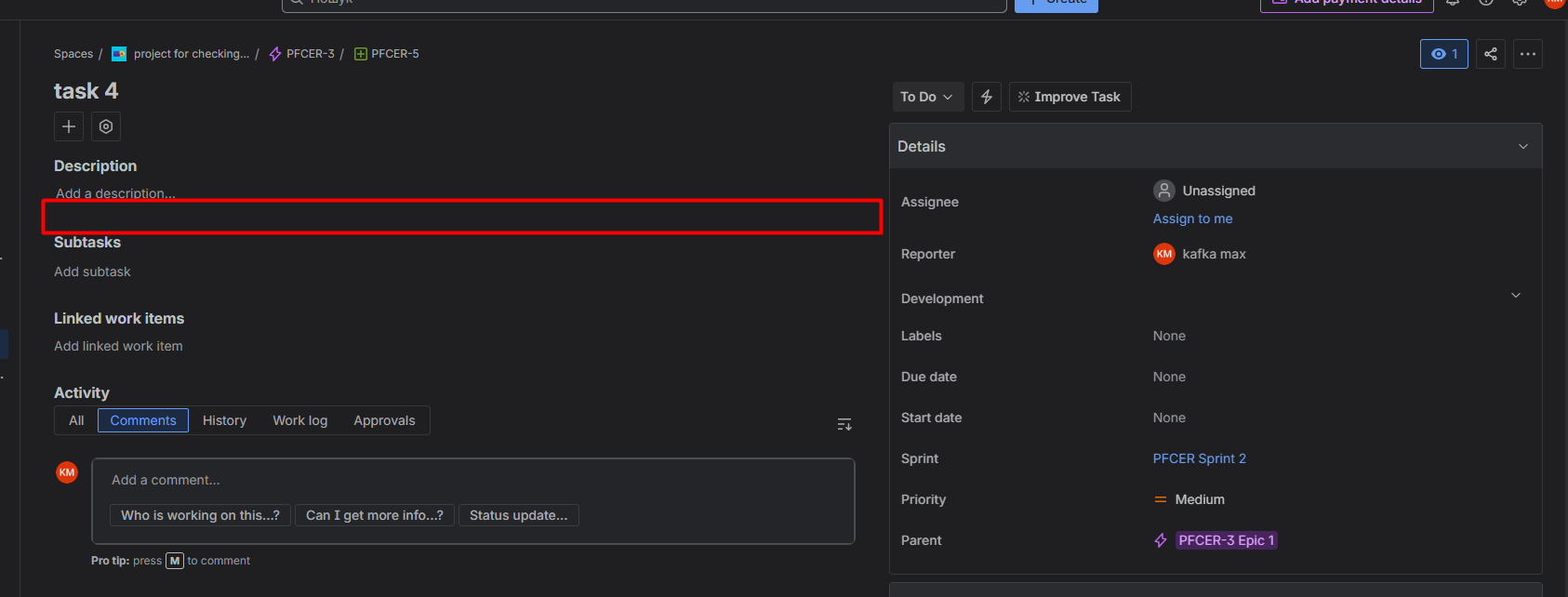The width and height of the screenshot is (1568, 597).
Task: Click Add linked work item
Action: [118, 346]
